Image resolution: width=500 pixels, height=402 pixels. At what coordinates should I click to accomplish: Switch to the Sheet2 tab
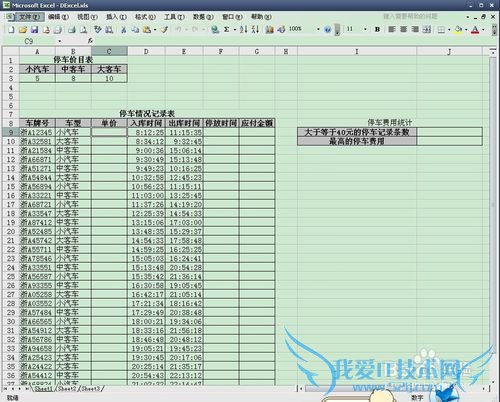tap(67, 389)
